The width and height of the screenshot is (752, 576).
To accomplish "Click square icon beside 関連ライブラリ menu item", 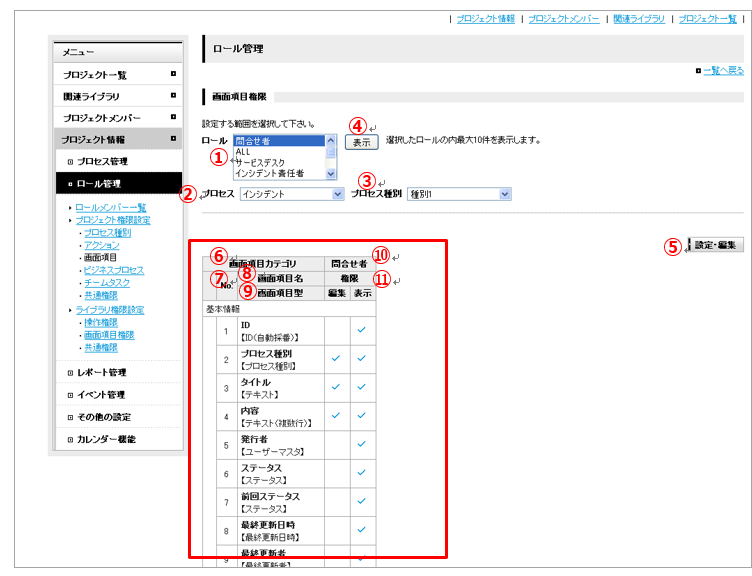I will click(173, 95).
